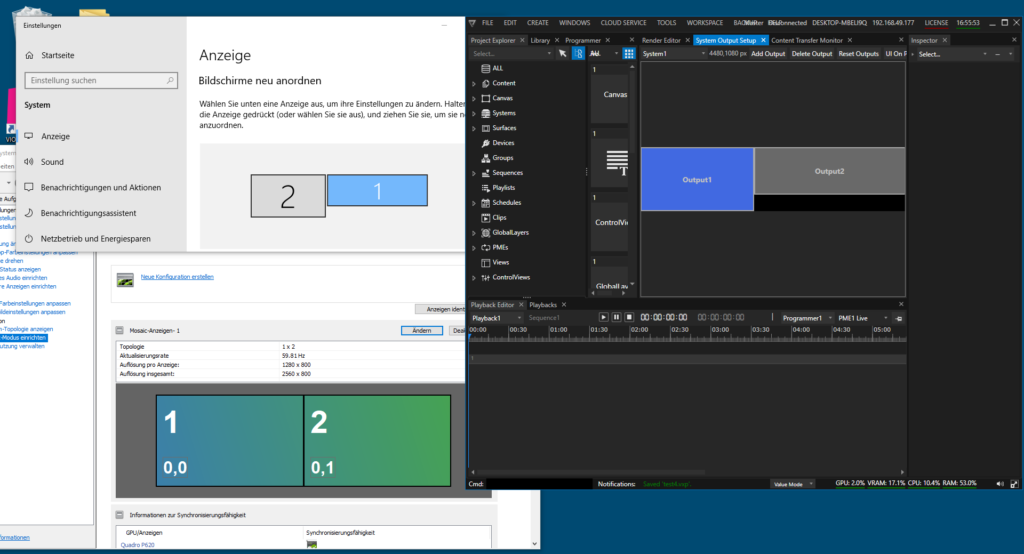Click the Add Output button
This screenshot has width=1024, height=554.
(x=768, y=53)
